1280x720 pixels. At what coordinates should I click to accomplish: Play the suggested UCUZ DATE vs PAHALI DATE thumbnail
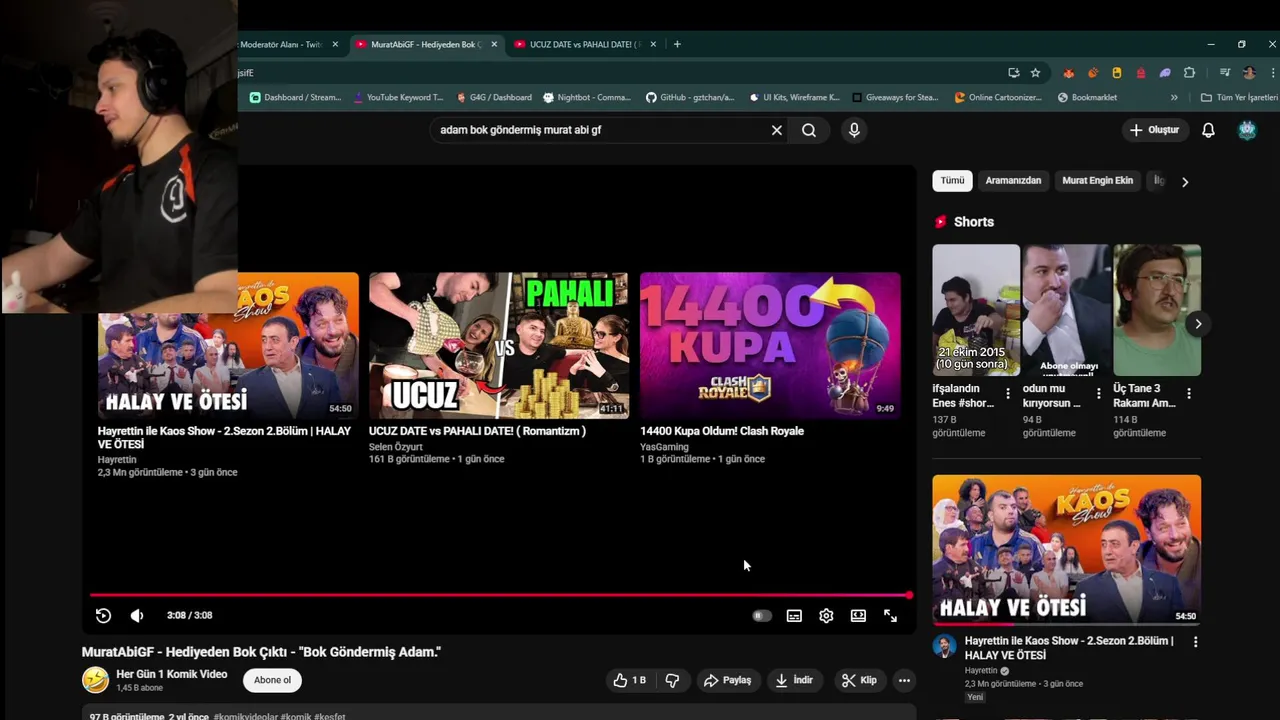[499, 345]
